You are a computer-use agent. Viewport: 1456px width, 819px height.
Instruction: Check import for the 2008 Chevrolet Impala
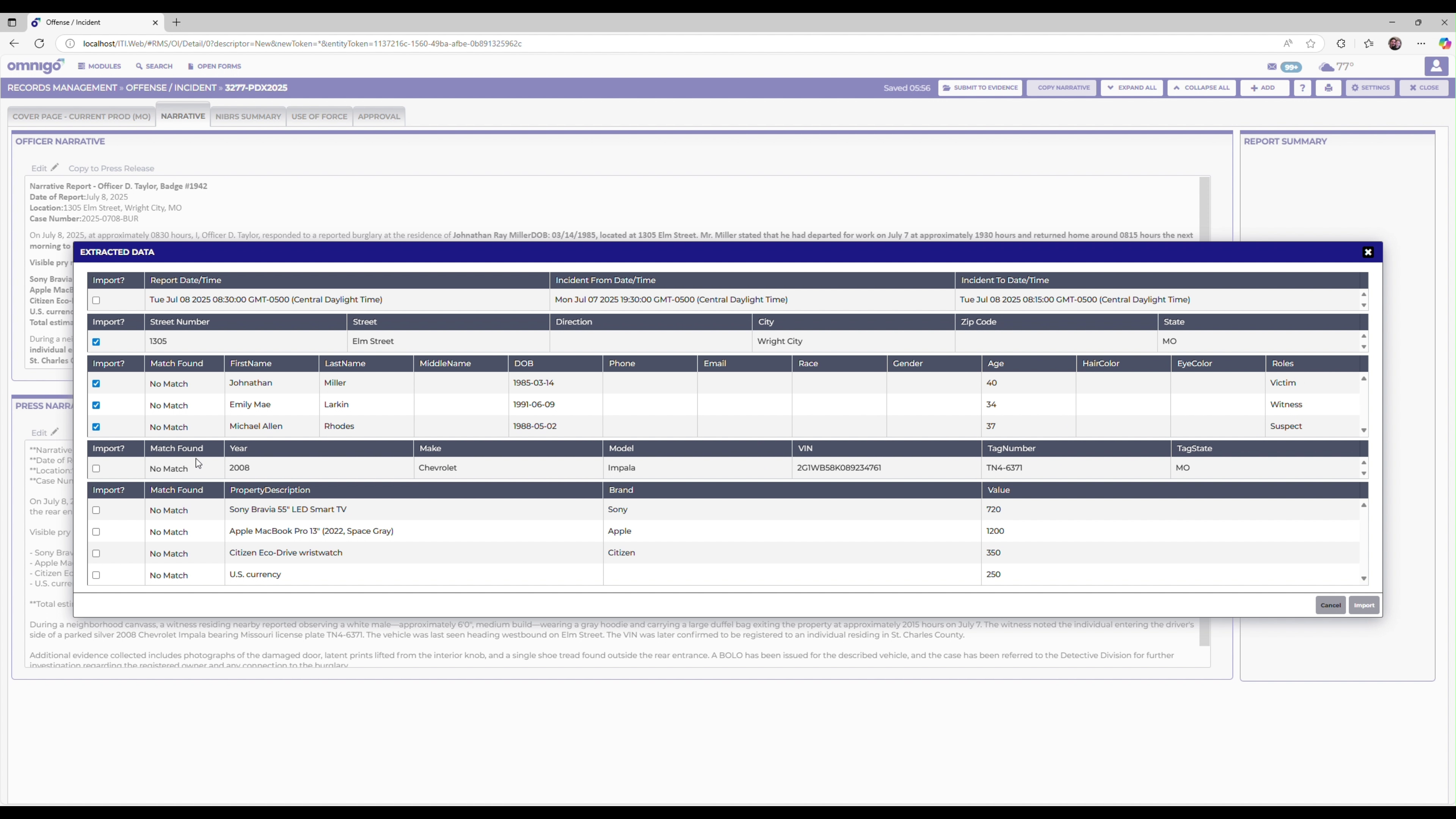96,468
